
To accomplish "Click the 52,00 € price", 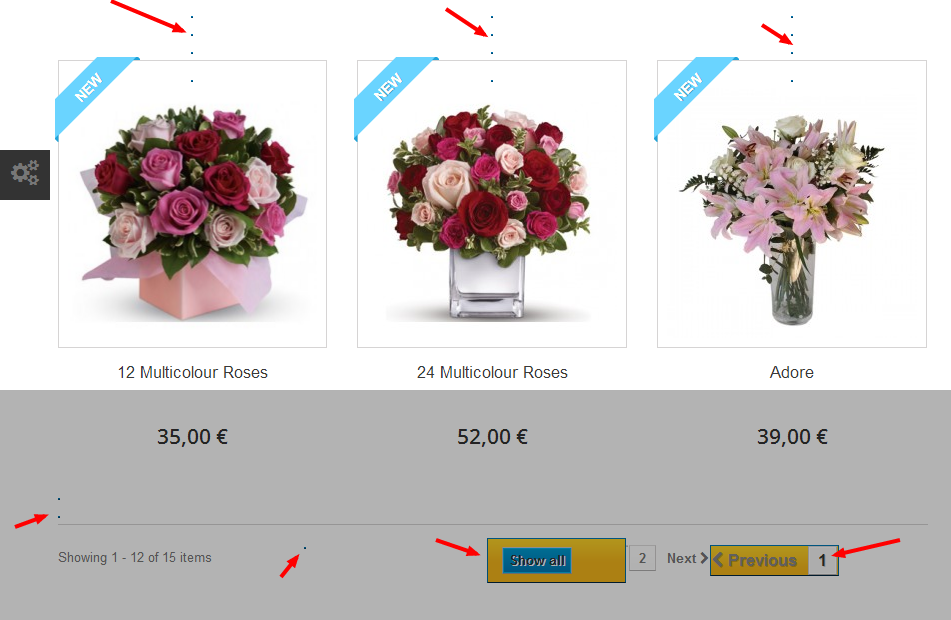I will click(492, 437).
